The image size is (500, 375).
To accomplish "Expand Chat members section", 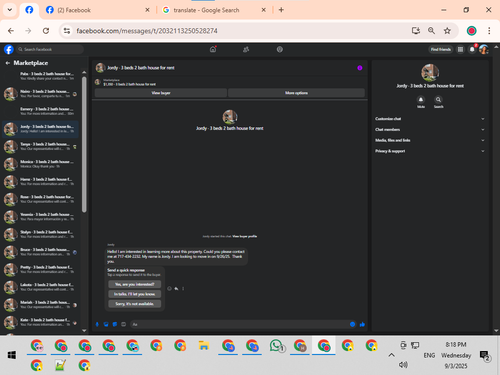I will [430, 129].
